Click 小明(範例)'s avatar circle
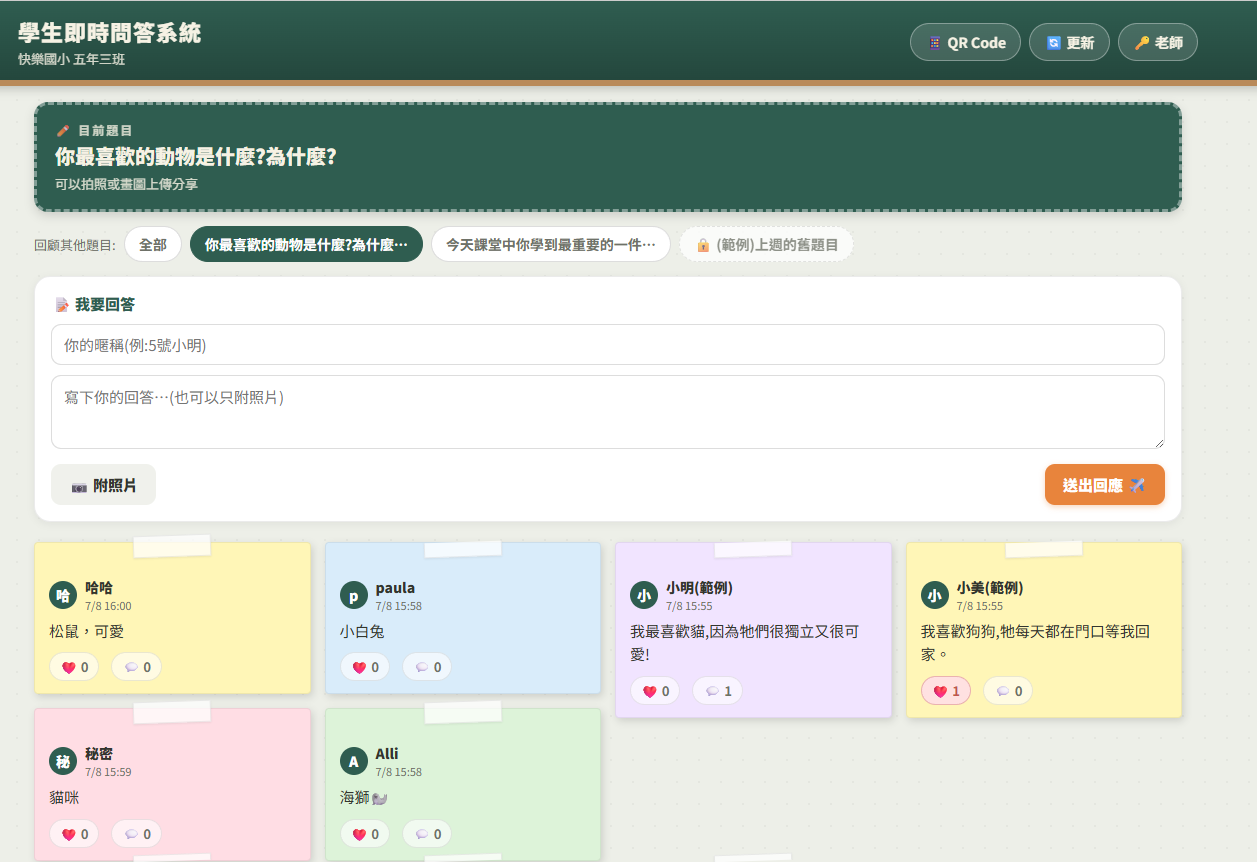The image size is (1257, 862). coord(644,595)
